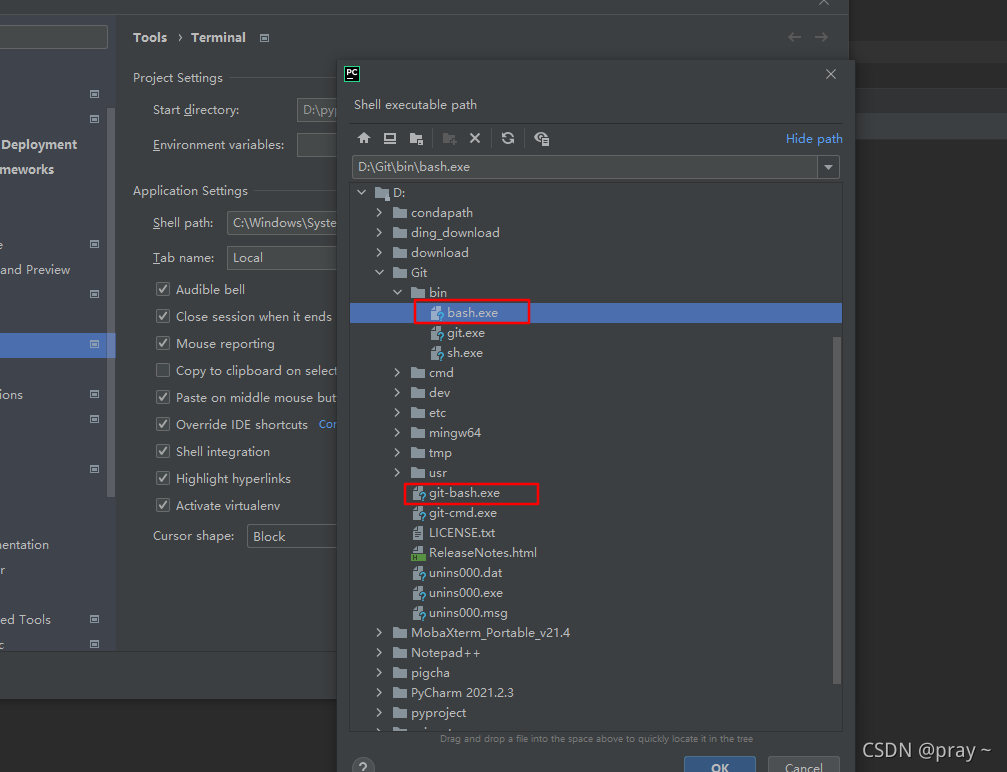Jump to Desktop directory icon

(x=390, y=138)
